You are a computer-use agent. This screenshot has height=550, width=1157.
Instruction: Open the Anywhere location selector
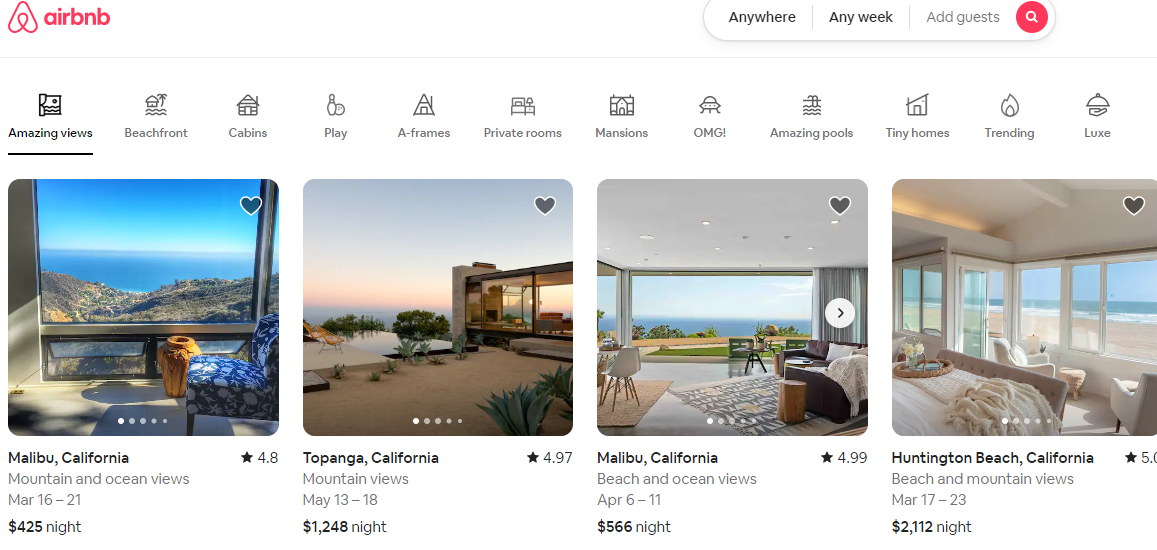pos(762,17)
